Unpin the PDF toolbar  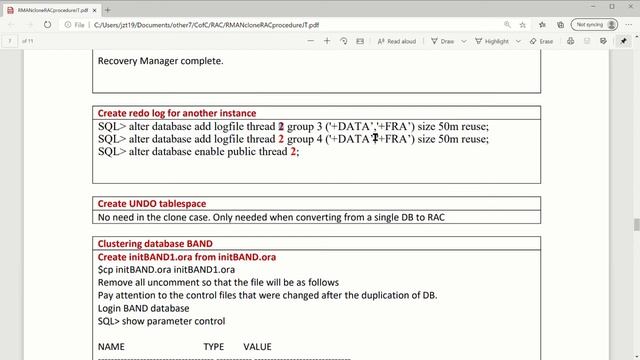click(x=624, y=41)
